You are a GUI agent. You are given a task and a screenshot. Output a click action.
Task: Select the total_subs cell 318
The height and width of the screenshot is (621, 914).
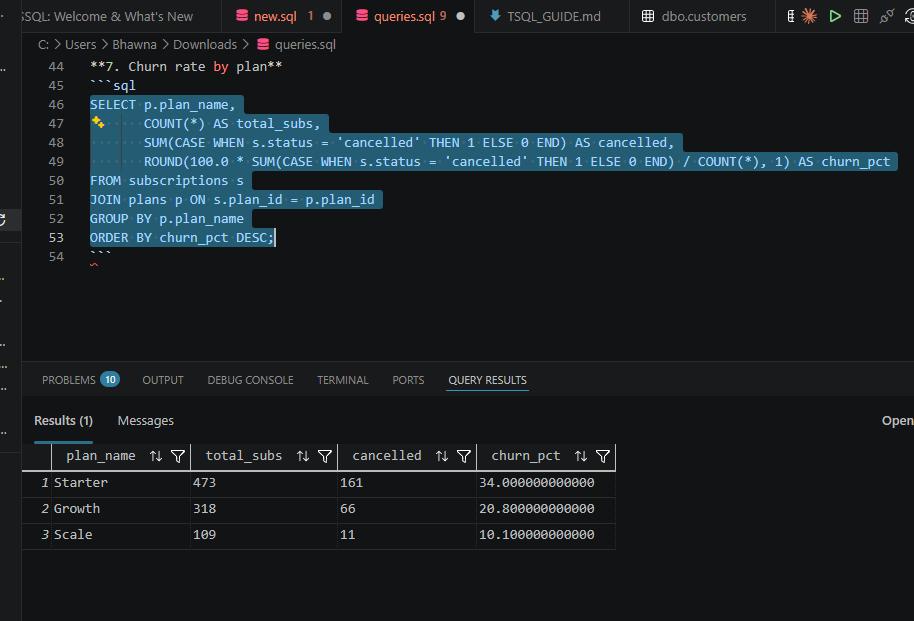point(263,508)
